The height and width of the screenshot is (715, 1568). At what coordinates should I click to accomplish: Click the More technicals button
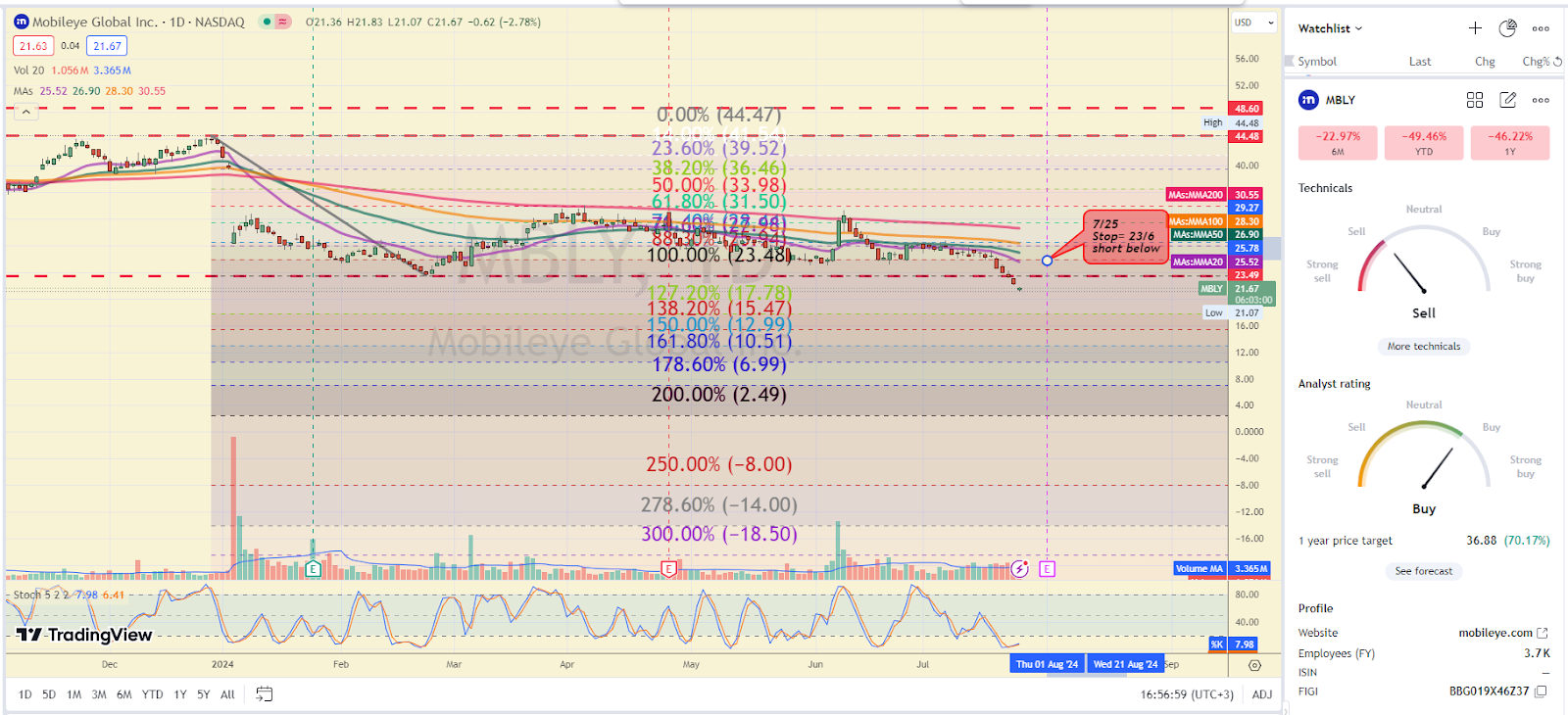(x=1424, y=346)
